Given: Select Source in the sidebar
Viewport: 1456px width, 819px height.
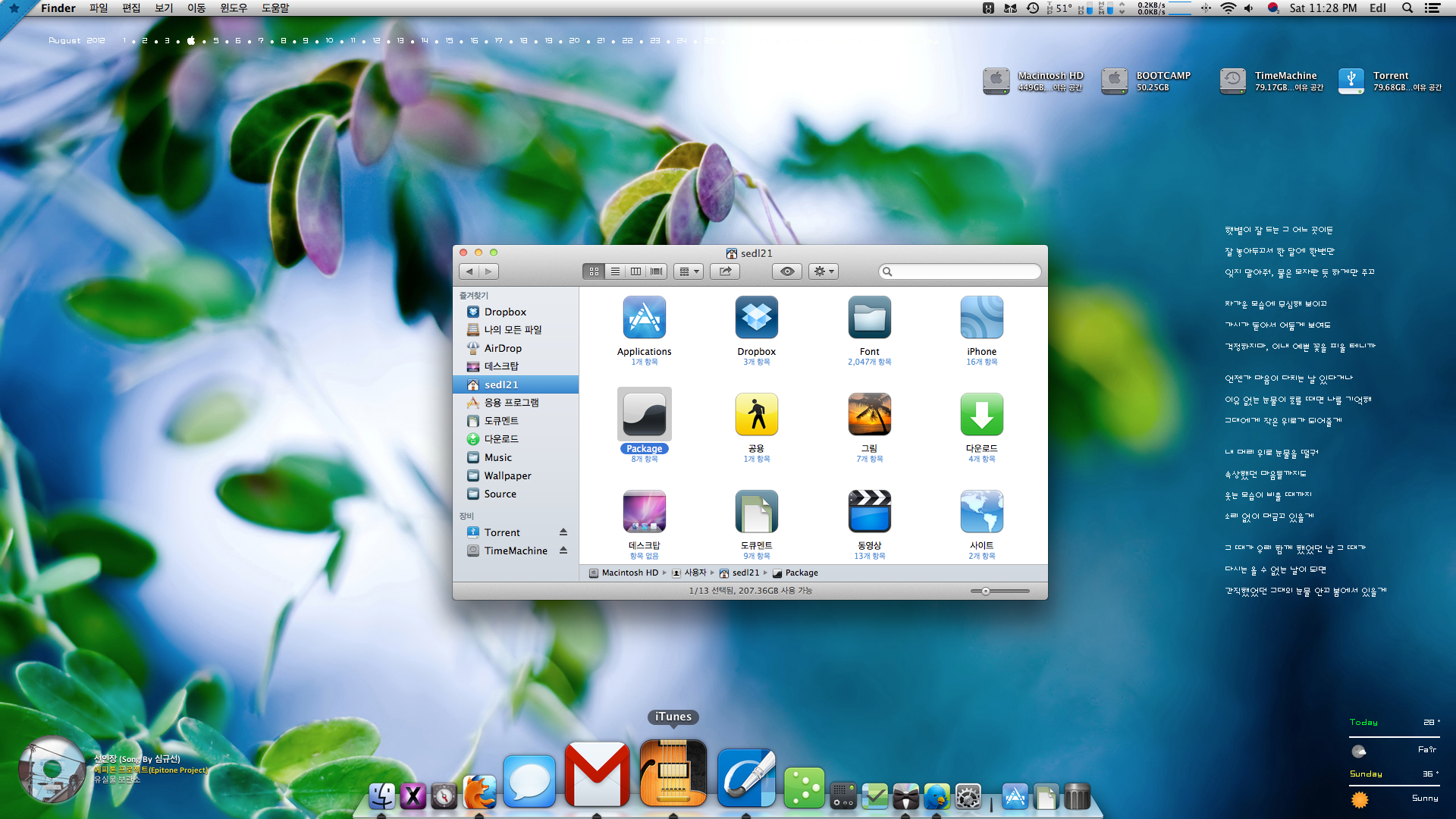Looking at the screenshot, I should point(516,494).
